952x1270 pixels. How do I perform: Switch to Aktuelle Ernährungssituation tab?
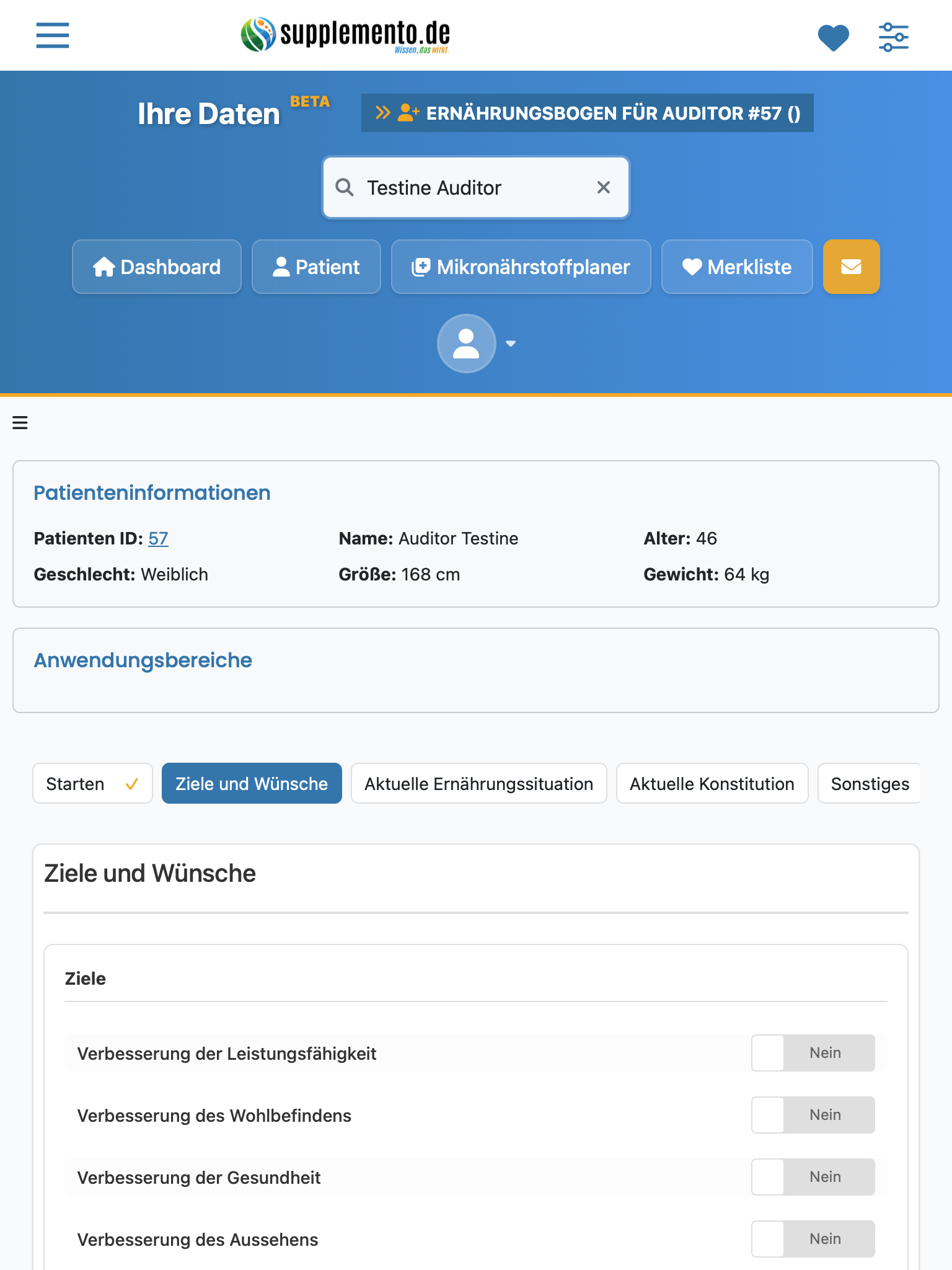click(x=478, y=783)
